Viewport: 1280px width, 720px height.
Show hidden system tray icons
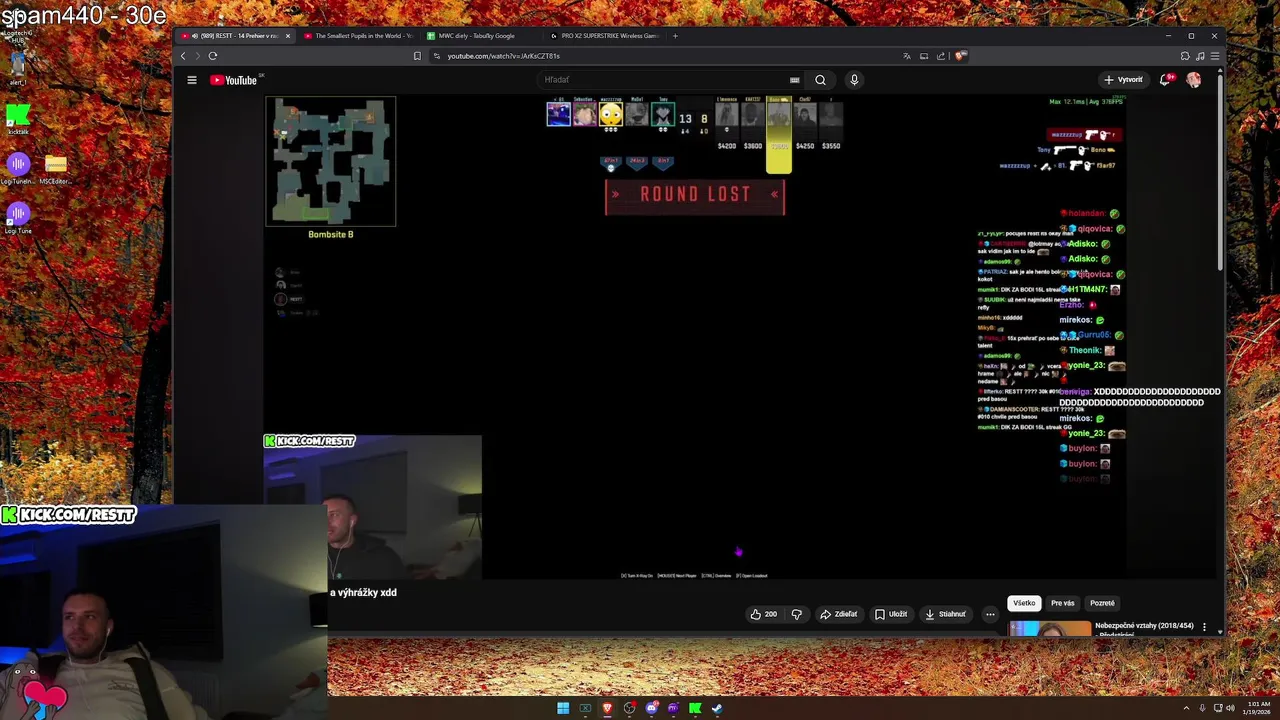pos(1186,708)
